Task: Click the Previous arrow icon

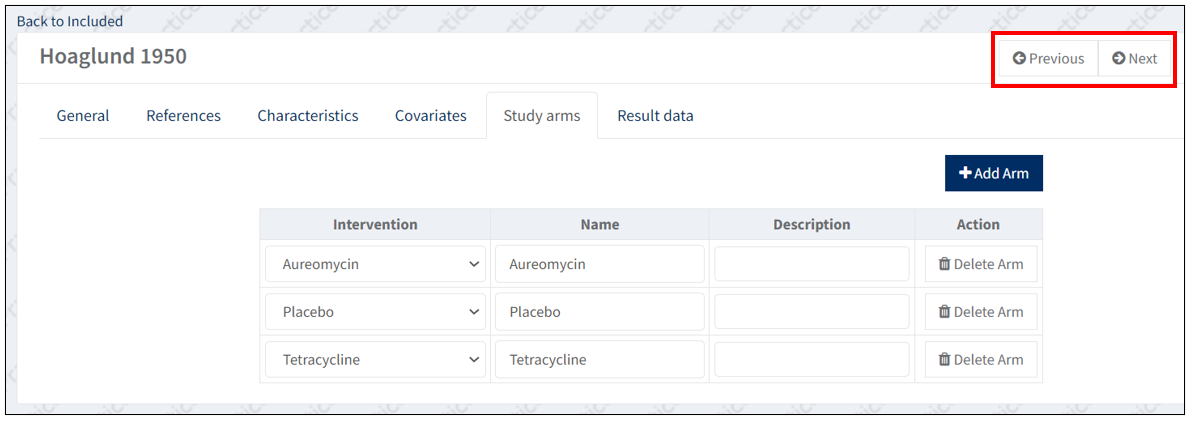Action: [1019, 59]
